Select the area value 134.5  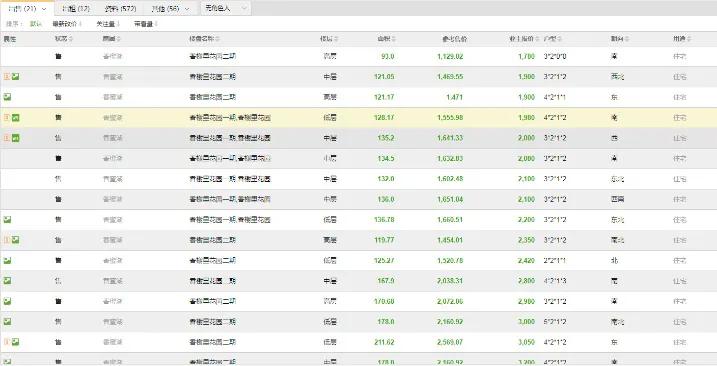coord(386,158)
